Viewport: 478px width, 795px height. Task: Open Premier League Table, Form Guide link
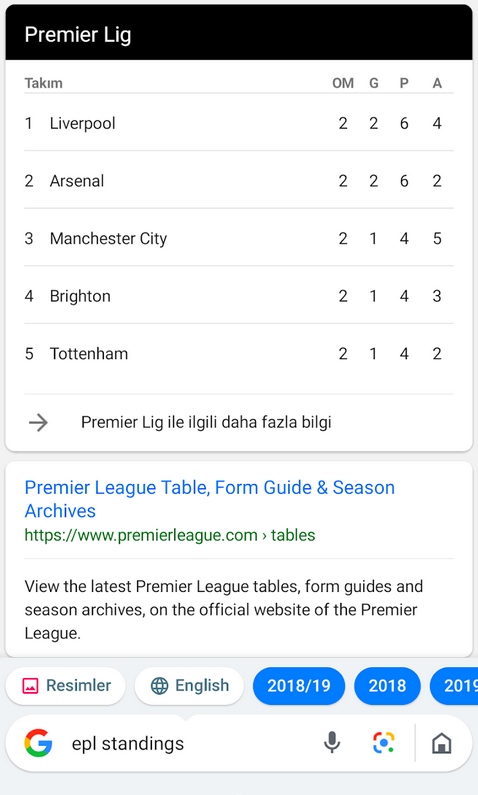pyautogui.click(x=210, y=499)
